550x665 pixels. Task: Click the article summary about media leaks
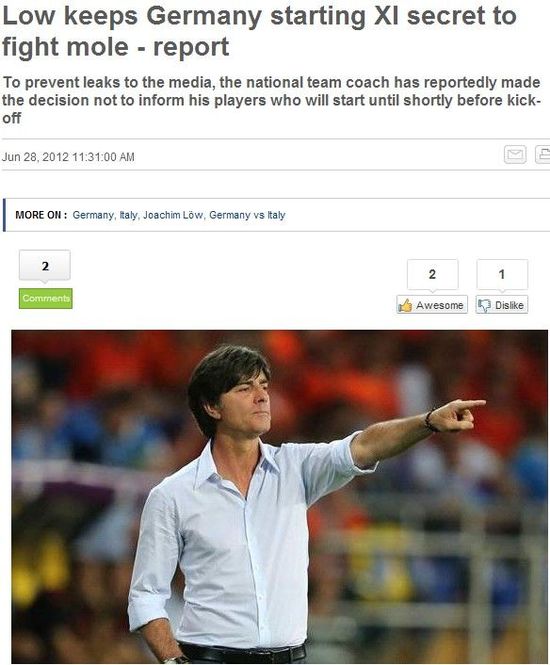(271, 100)
